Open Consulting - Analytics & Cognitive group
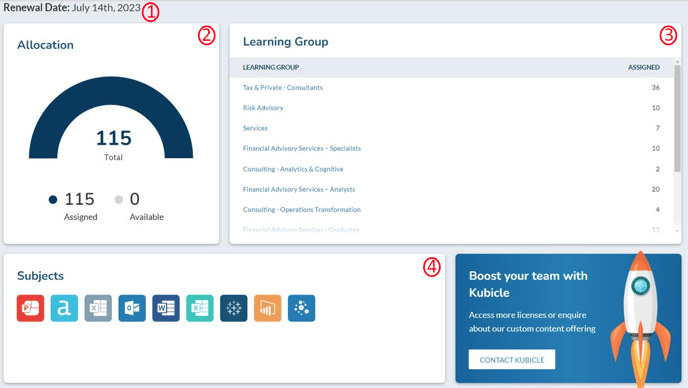The width and height of the screenshot is (688, 388). coord(293,169)
